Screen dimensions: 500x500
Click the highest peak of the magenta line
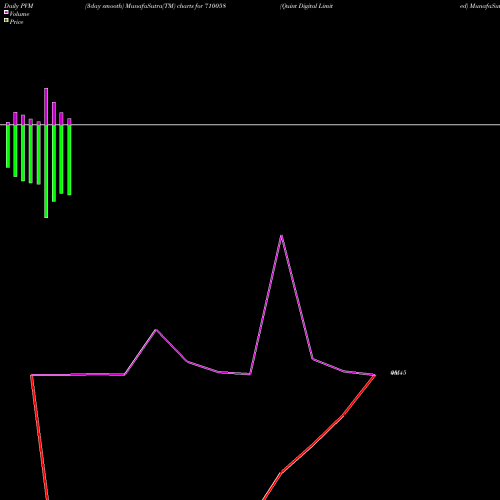click(x=282, y=236)
